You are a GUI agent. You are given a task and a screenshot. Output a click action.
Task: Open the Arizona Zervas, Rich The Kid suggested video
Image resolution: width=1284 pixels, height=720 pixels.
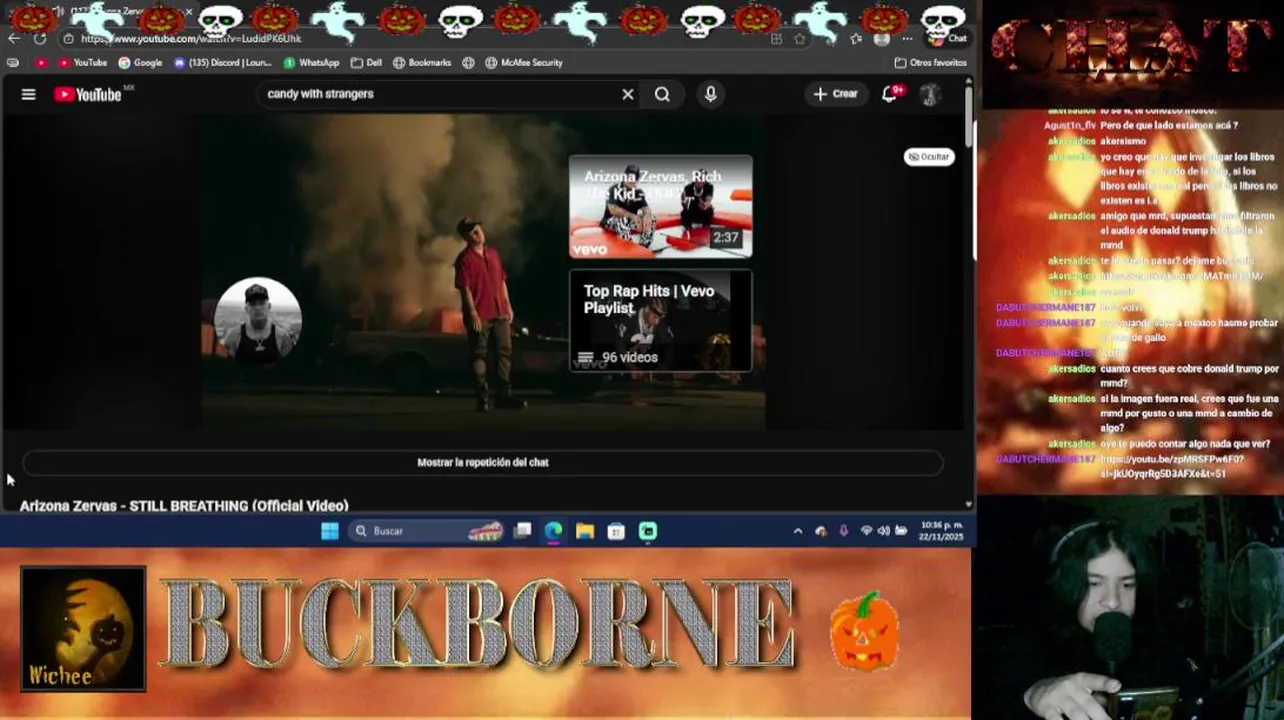click(x=660, y=206)
